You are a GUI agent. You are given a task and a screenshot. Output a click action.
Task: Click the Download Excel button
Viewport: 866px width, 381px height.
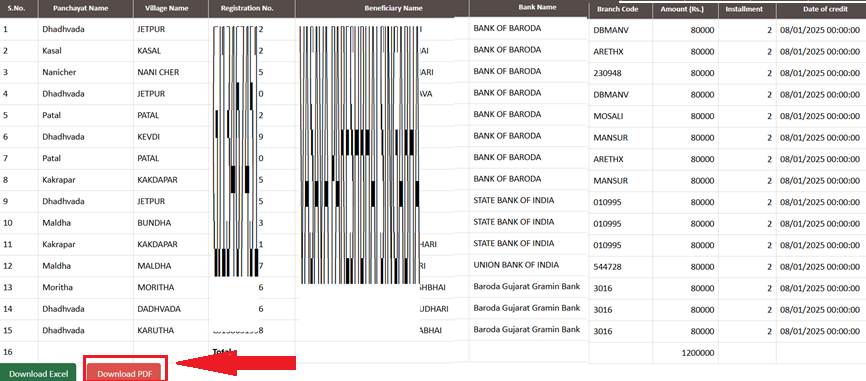38,373
